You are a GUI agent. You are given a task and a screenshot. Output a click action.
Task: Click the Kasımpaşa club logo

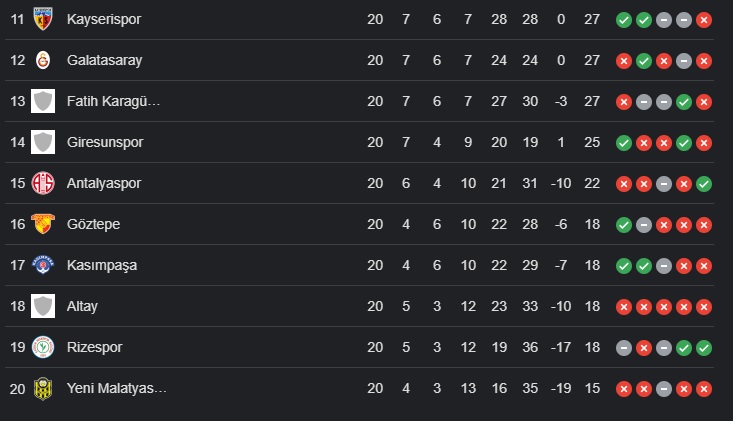42,265
